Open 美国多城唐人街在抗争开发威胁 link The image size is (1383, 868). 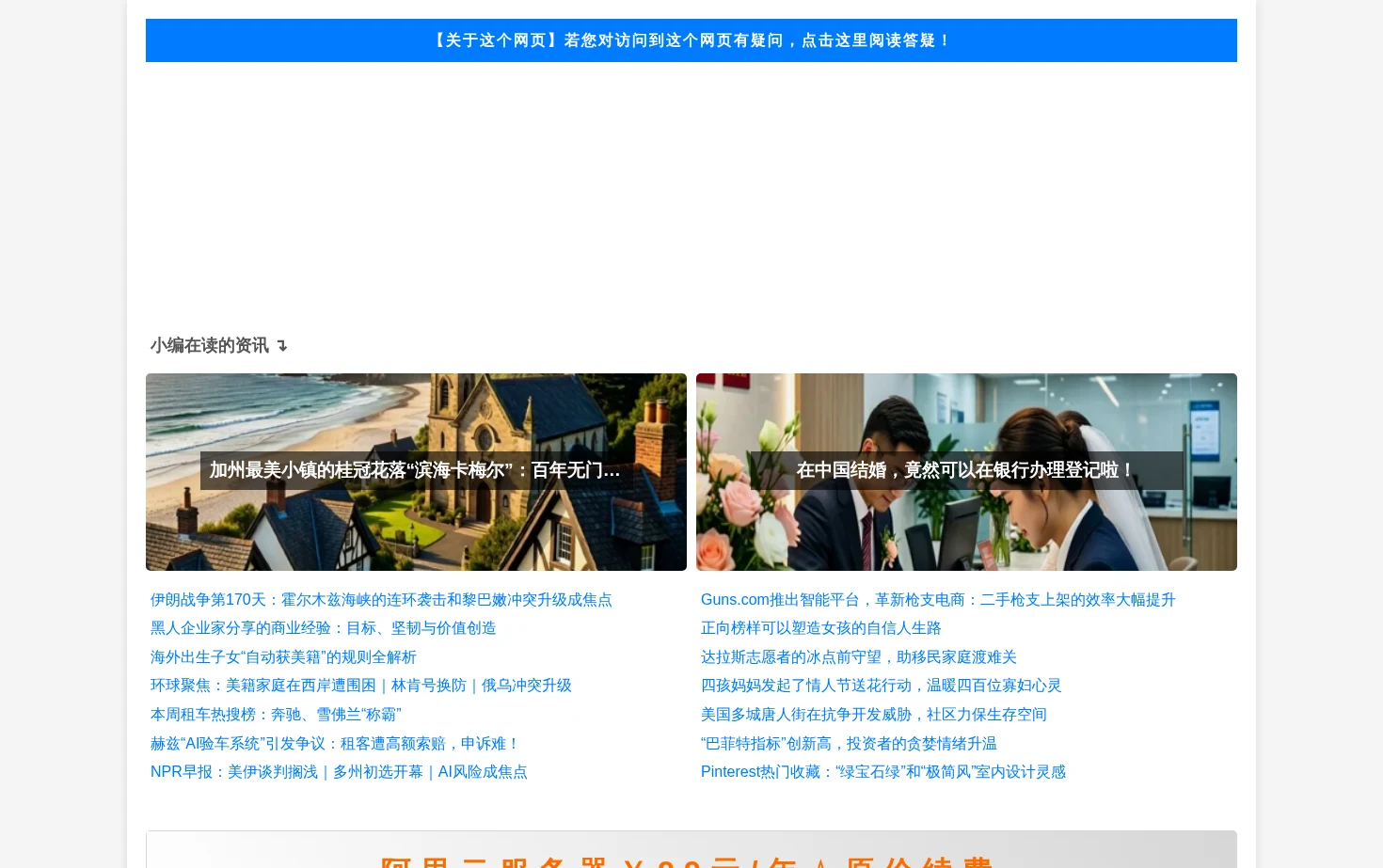(874, 715)
